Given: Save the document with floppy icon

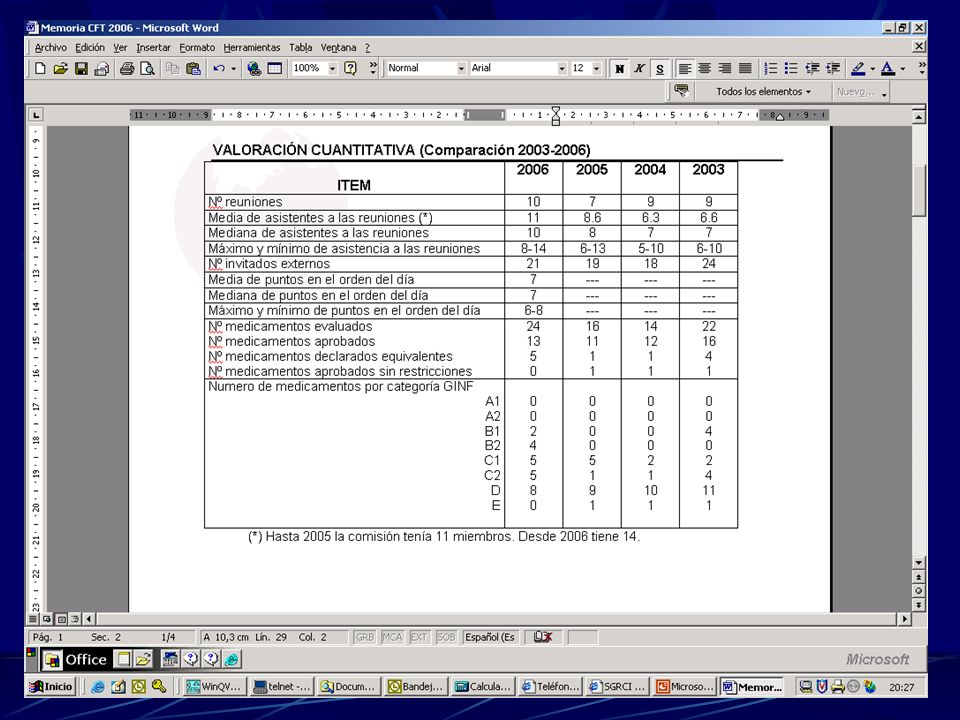Looking at the screenshot, I should (81, 69).
